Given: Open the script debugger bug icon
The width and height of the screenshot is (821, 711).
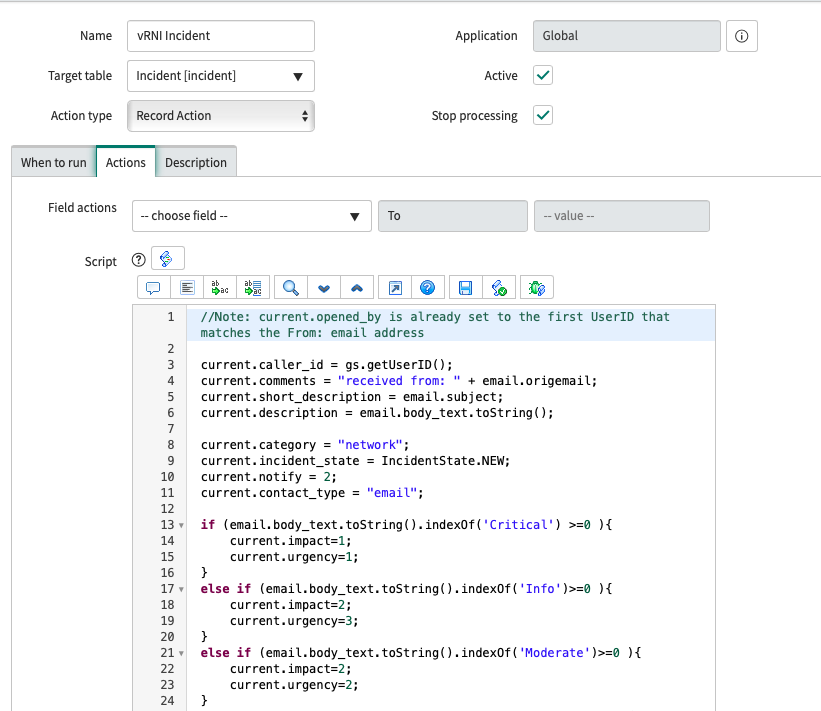Looking at the screenshot, I should click(537, 288).
